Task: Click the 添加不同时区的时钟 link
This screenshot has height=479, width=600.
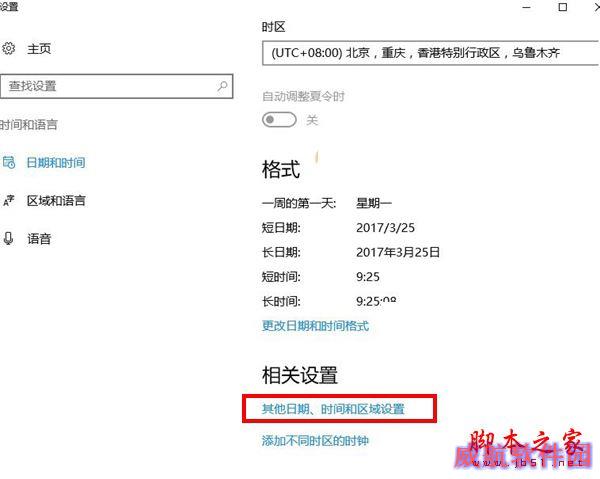Action: [x=315, y=441]
